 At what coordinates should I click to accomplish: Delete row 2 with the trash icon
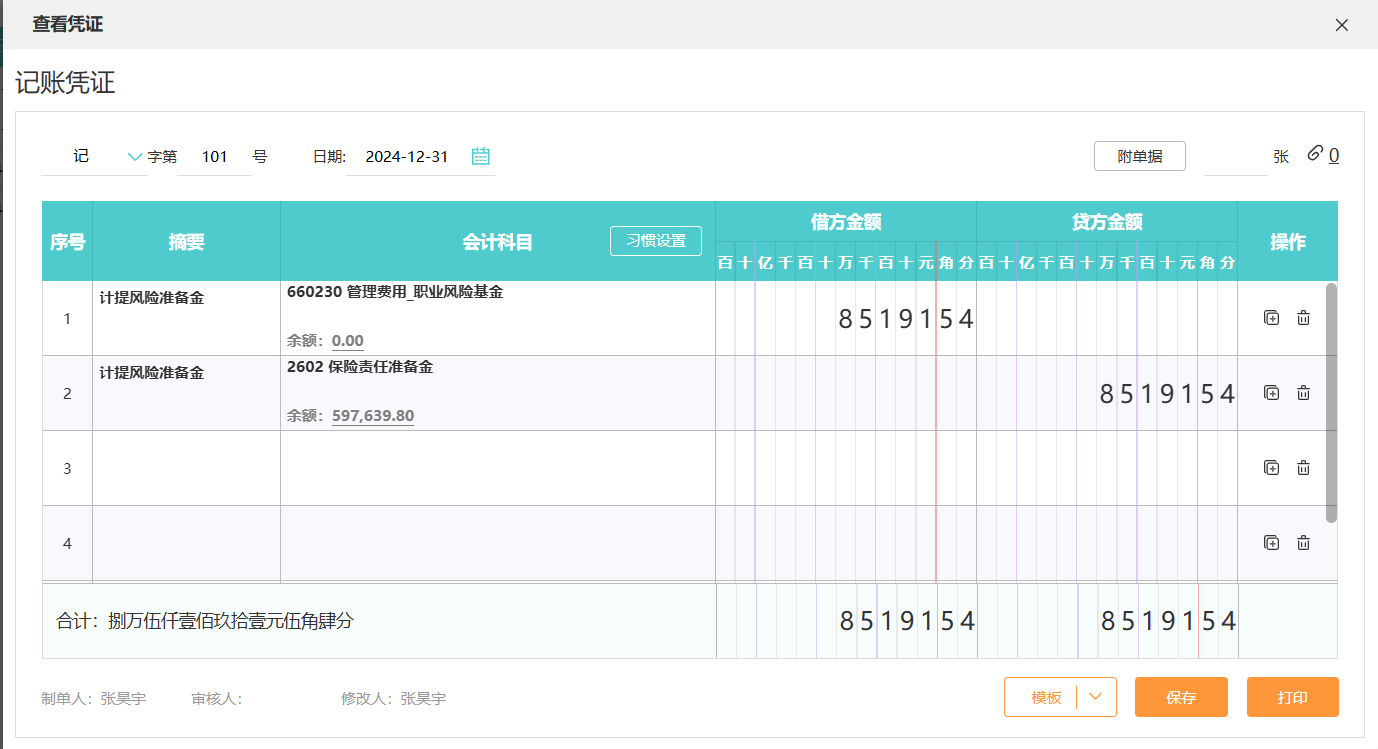[1303, 393]
